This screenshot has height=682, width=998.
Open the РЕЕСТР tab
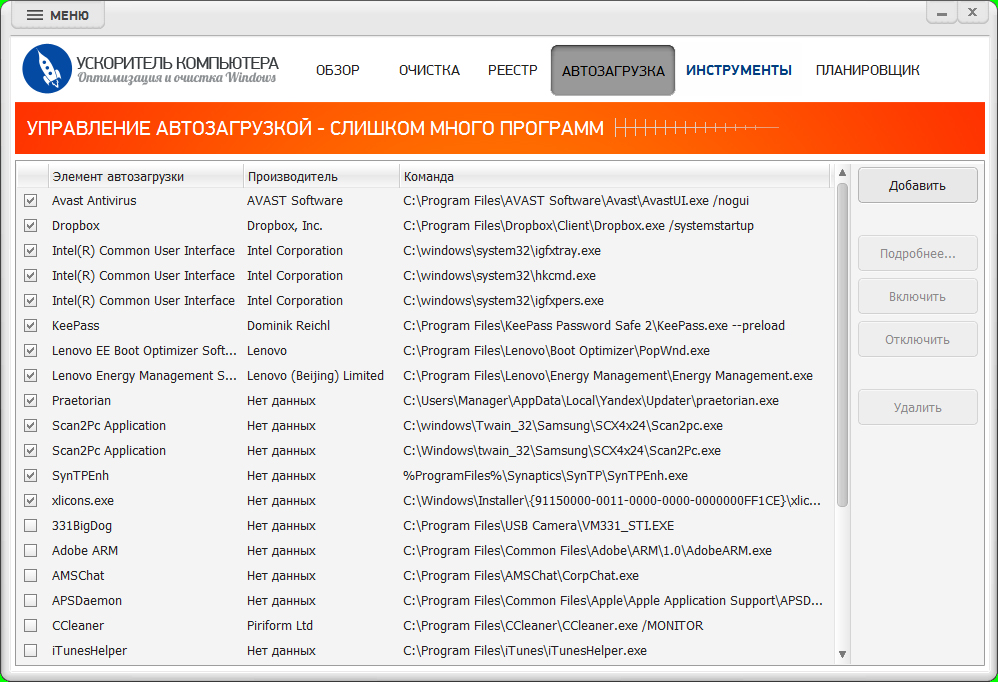tap(513, 70)
